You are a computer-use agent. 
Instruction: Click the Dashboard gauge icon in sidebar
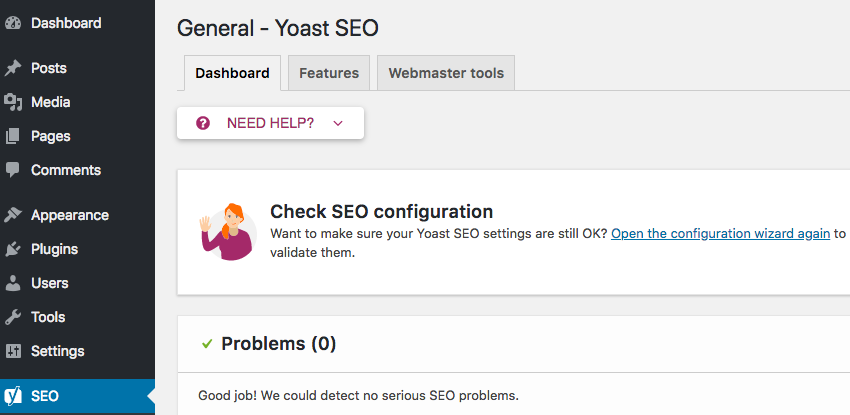(12, 23)
